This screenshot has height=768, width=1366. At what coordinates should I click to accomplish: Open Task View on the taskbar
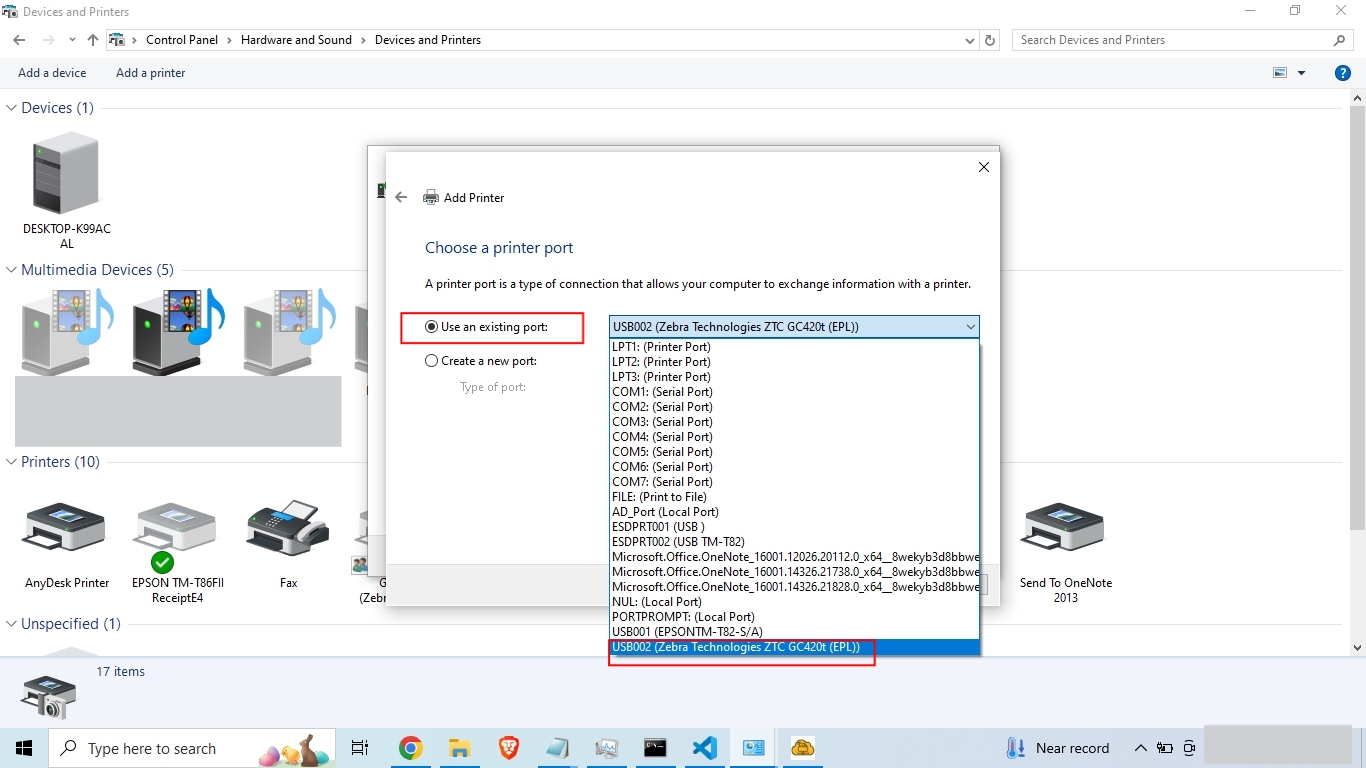pos(360,748)
